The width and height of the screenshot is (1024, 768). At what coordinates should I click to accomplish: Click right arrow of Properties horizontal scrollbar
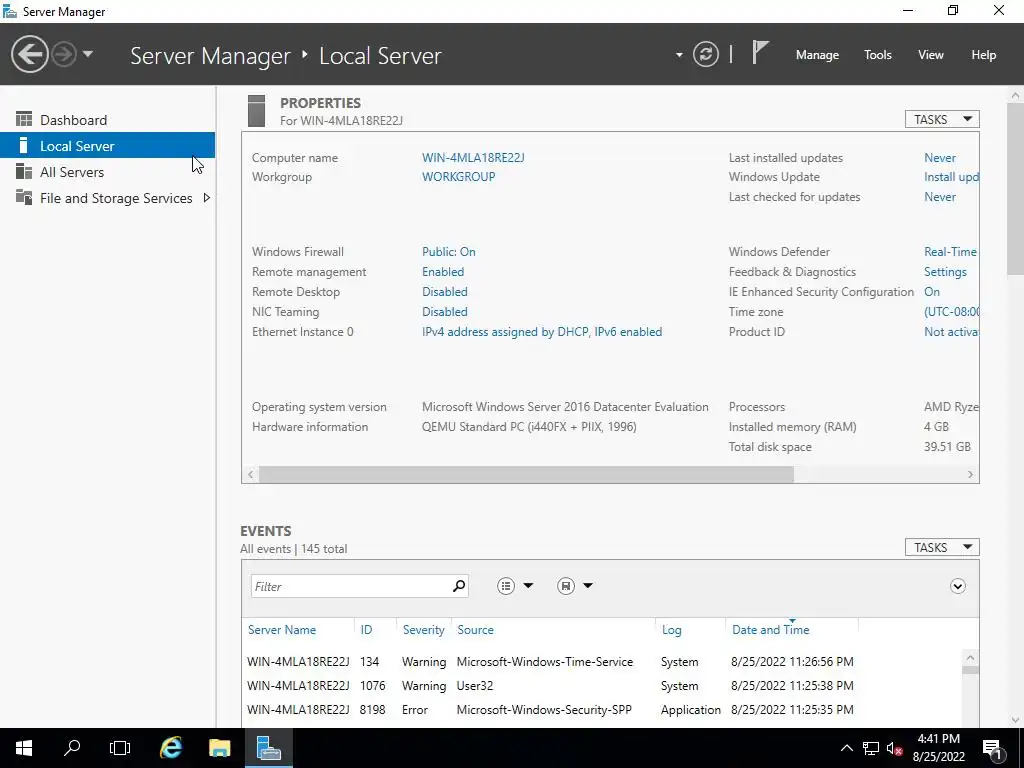[x=970, y=475]
